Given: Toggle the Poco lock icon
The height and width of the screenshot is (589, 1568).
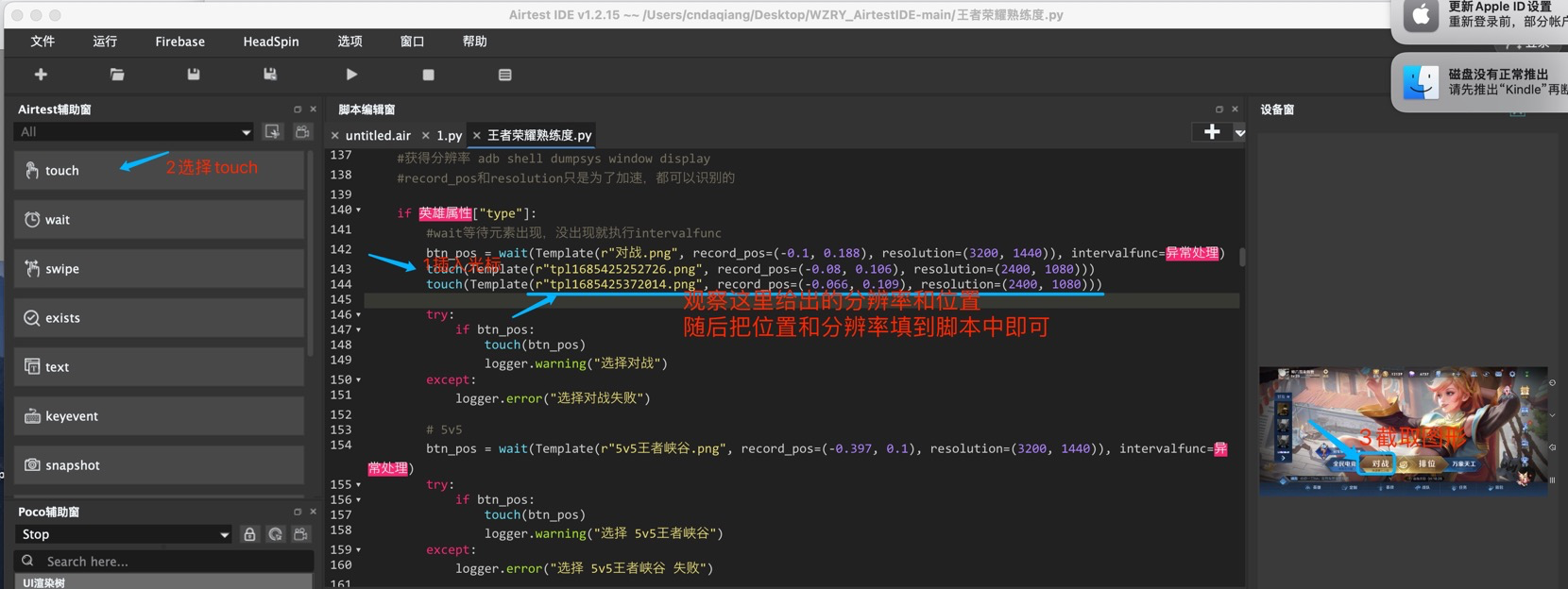Looking at the screenshot, I should 249,534.
